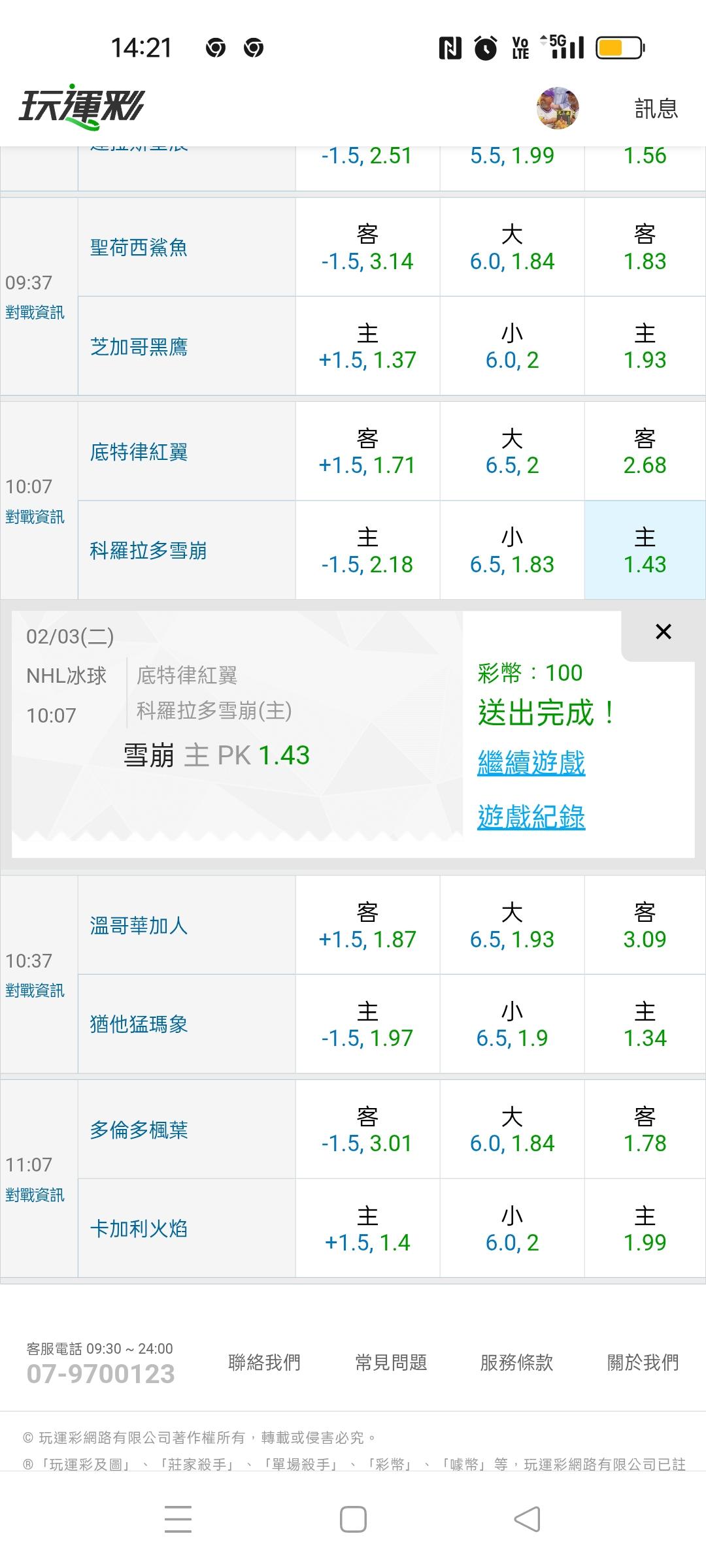Open 對戰資訊 for the 09:37 game
Viewport: 706px width, 1568px height.
pos(35,313)
